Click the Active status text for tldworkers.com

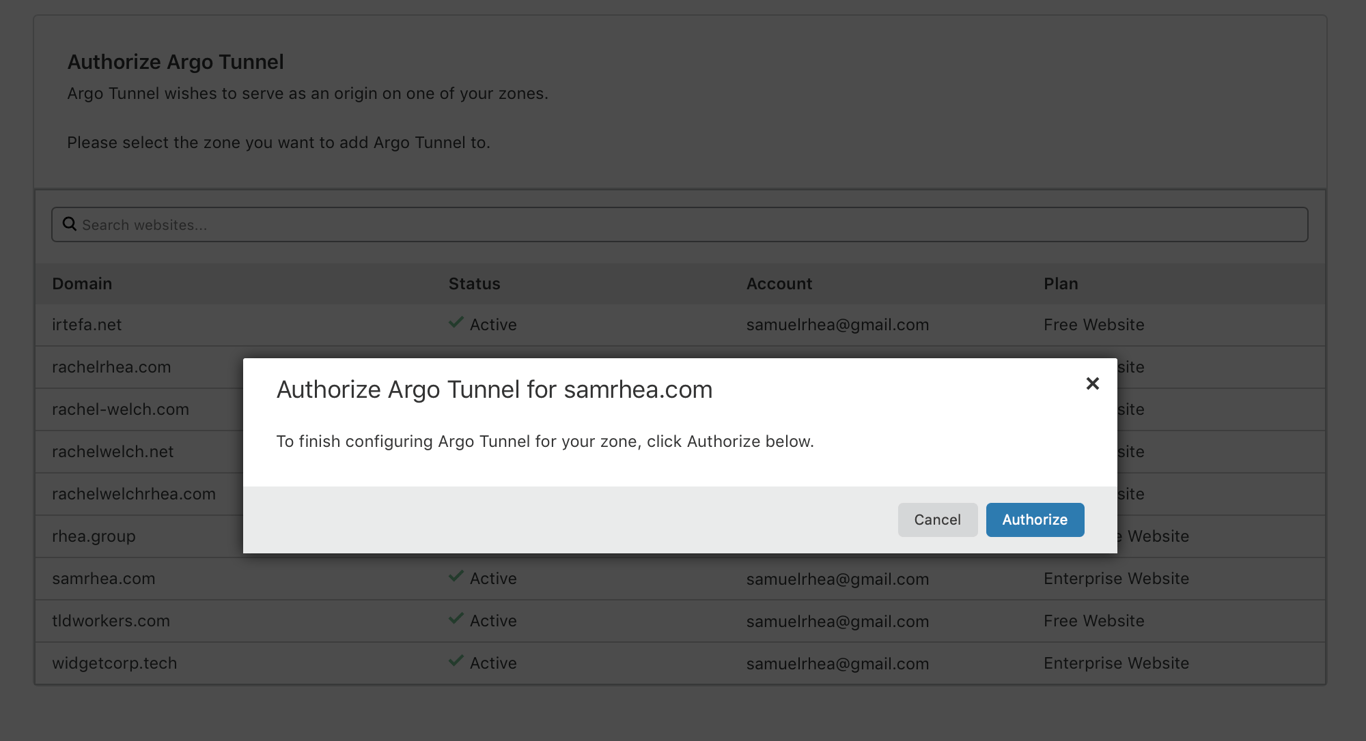coord(493,621)
